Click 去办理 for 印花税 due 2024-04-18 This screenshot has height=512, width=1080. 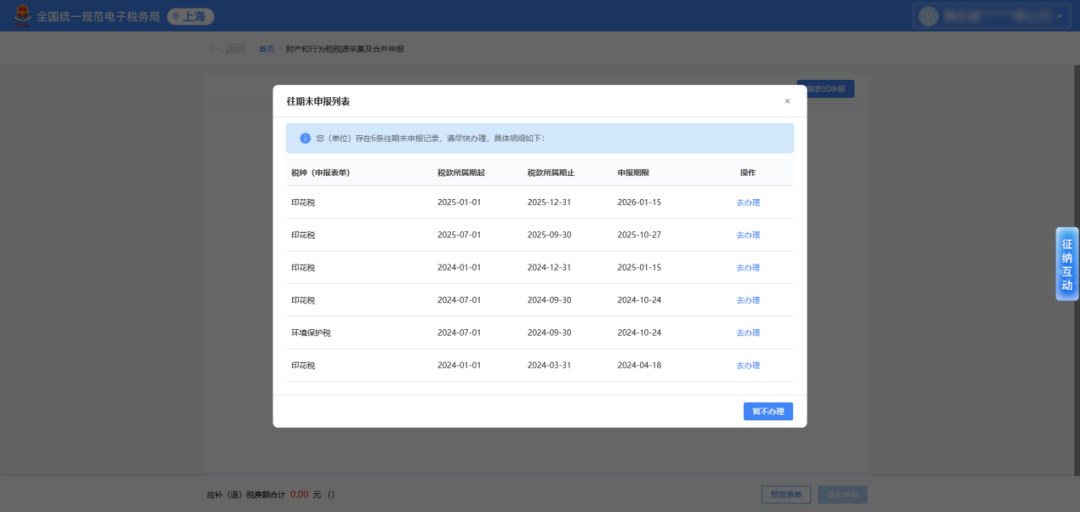tap(748, 365)
